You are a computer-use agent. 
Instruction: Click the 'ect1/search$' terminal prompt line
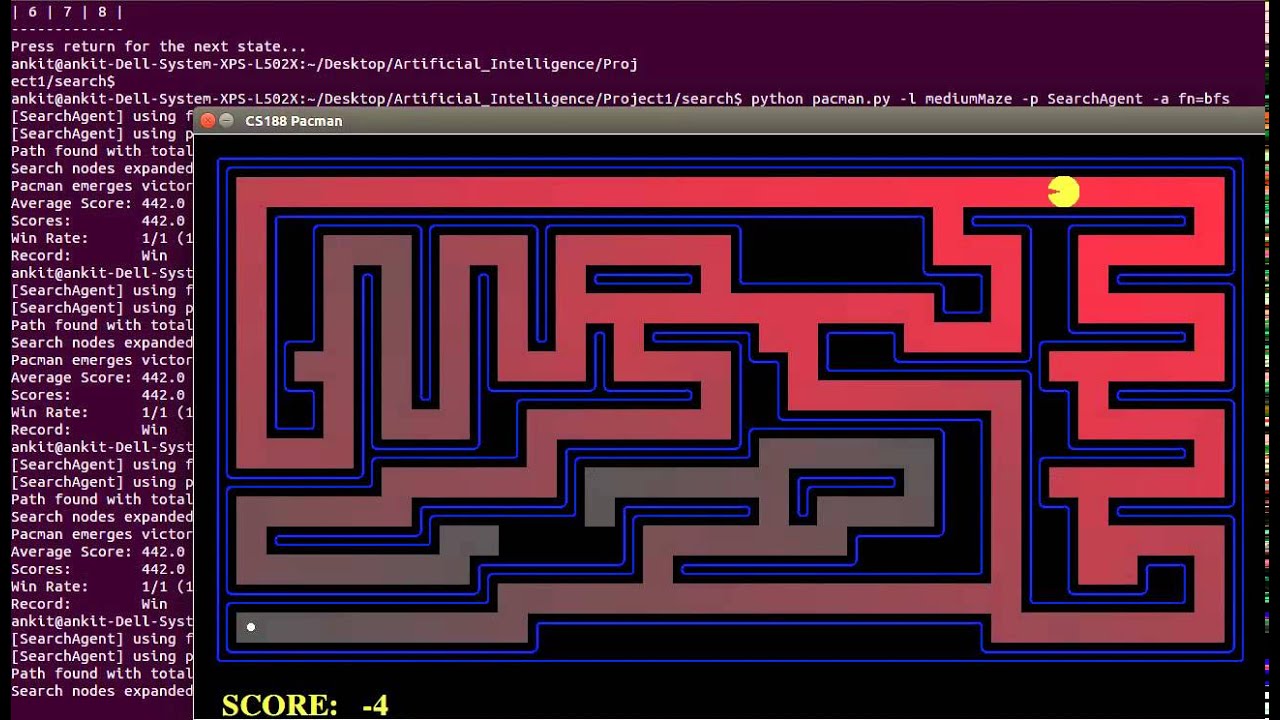pos(63,81)
